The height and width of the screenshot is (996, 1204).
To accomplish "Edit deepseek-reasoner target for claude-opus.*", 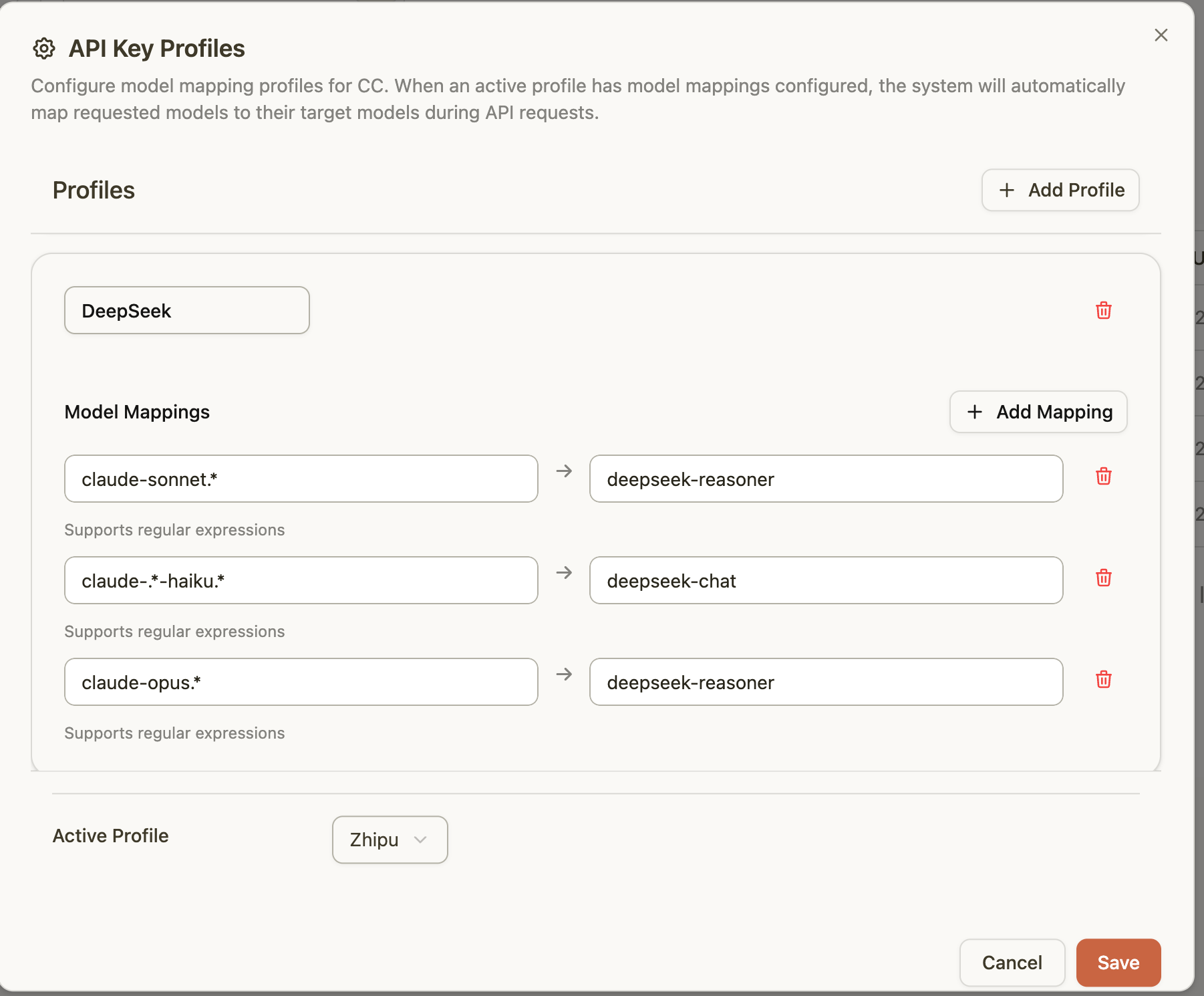I will [826, 682].
